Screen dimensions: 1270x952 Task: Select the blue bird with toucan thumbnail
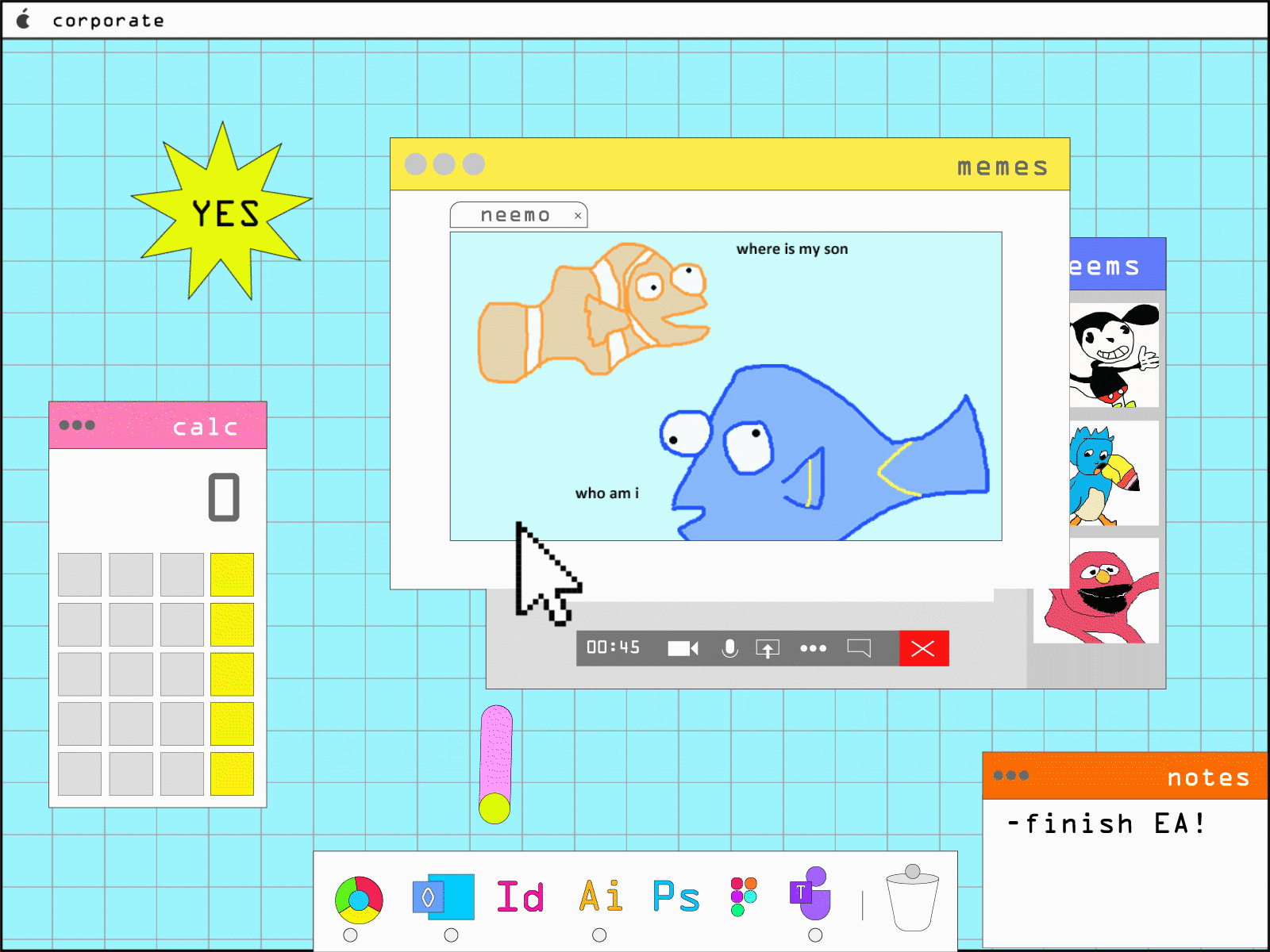point(1114,474)
